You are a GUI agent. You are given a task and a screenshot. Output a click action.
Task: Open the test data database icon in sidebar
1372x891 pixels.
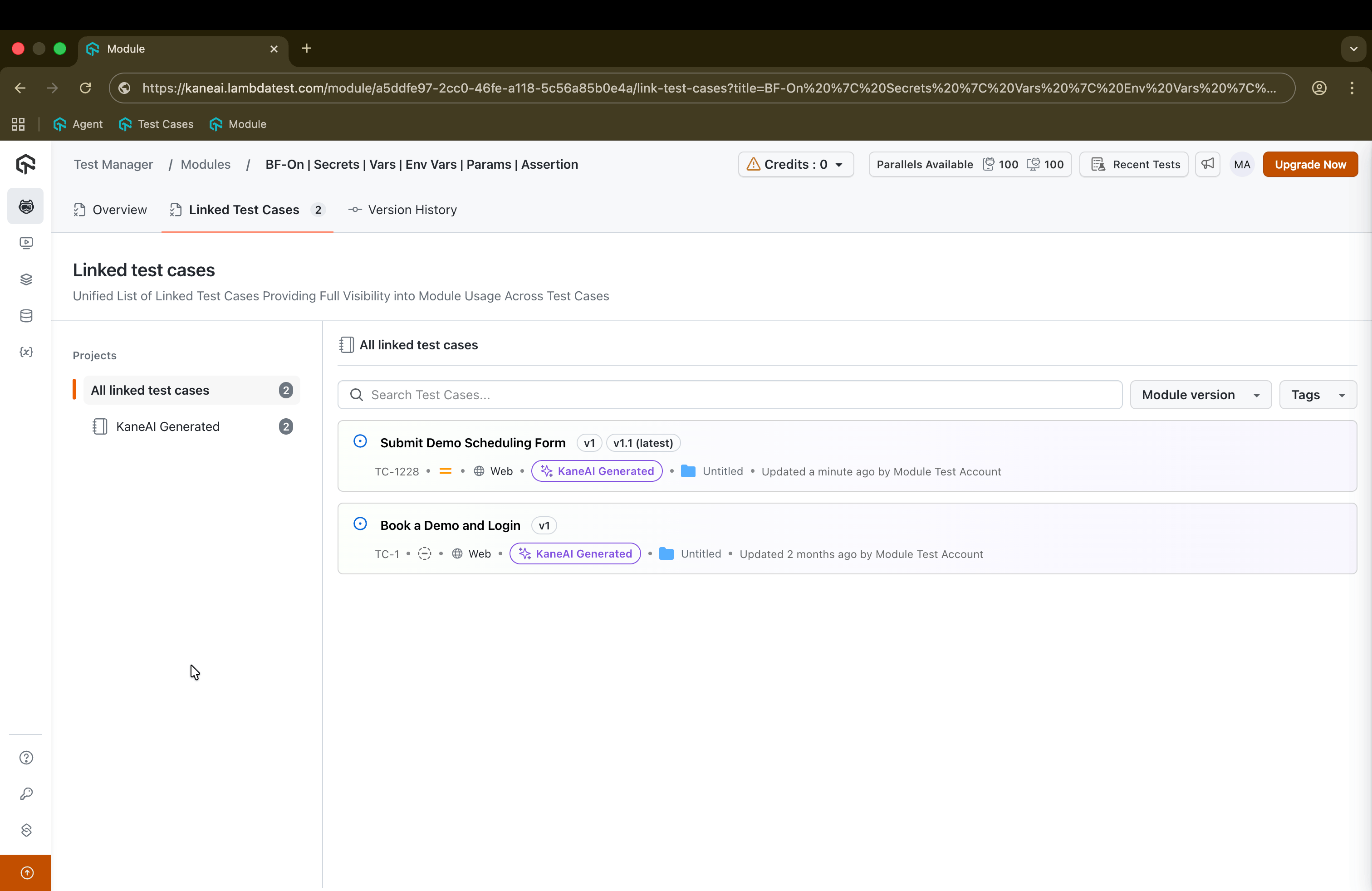pos(25,315)
